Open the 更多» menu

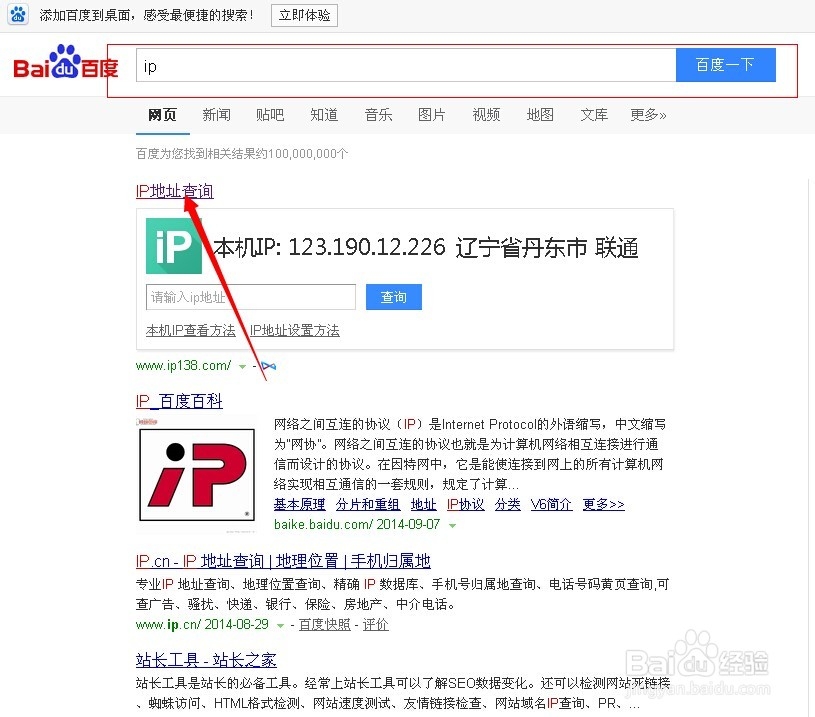[x=648, y=115]
